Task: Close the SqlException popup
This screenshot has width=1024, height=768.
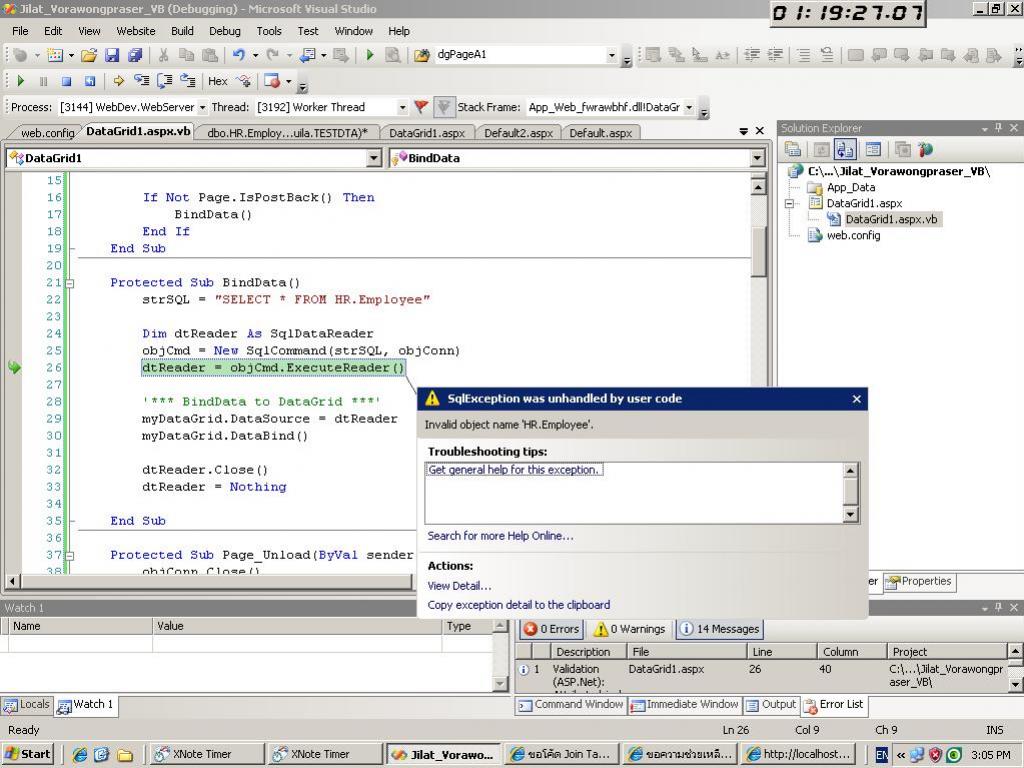Action: tap(856, 399)
